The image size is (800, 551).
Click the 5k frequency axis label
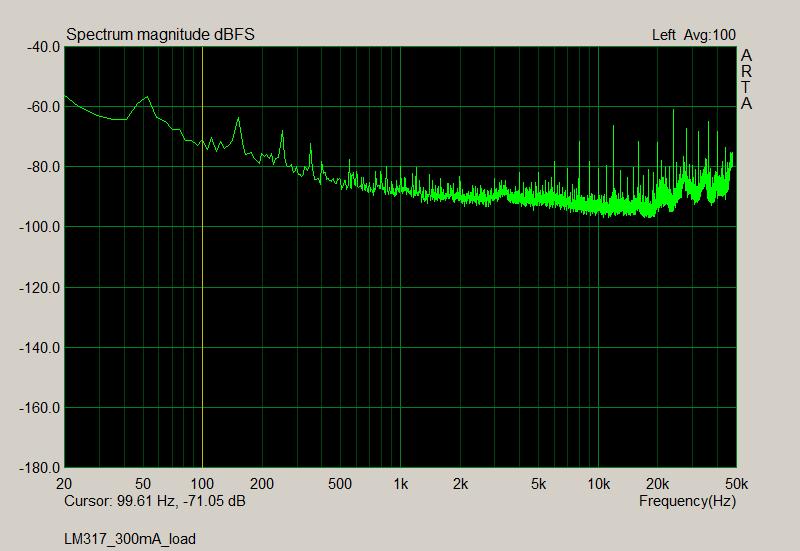(x=539, y=483)
